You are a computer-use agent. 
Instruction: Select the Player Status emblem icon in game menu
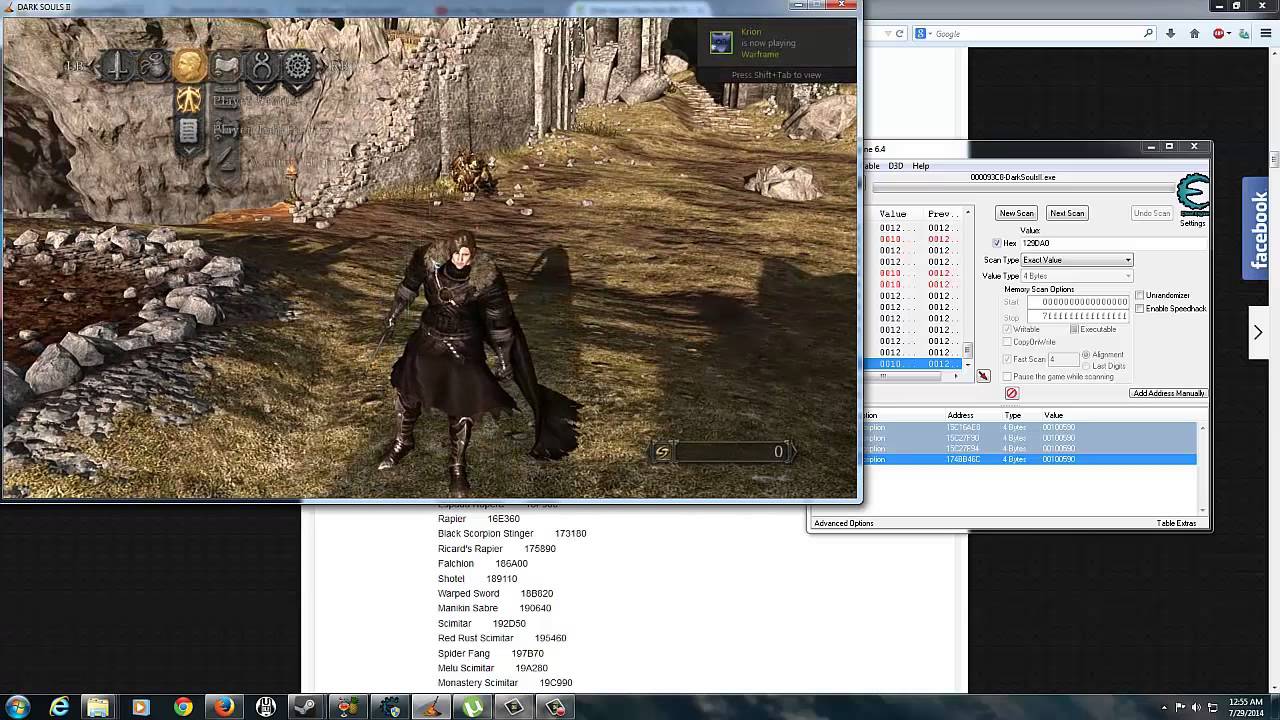(188, 99)
